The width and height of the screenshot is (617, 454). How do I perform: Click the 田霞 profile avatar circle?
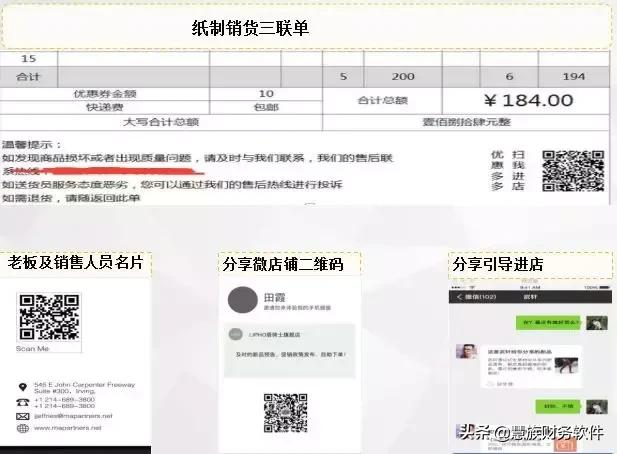pos(243,300)
